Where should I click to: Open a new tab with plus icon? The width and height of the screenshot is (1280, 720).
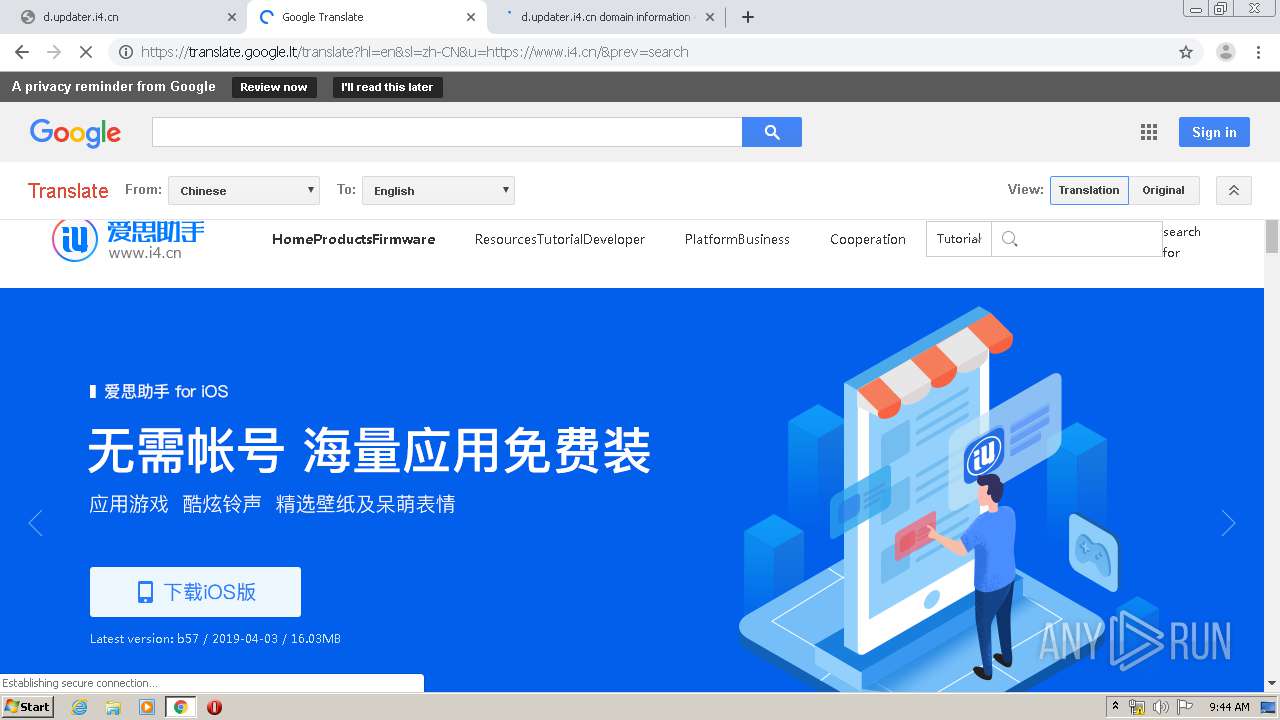(748, 17)
